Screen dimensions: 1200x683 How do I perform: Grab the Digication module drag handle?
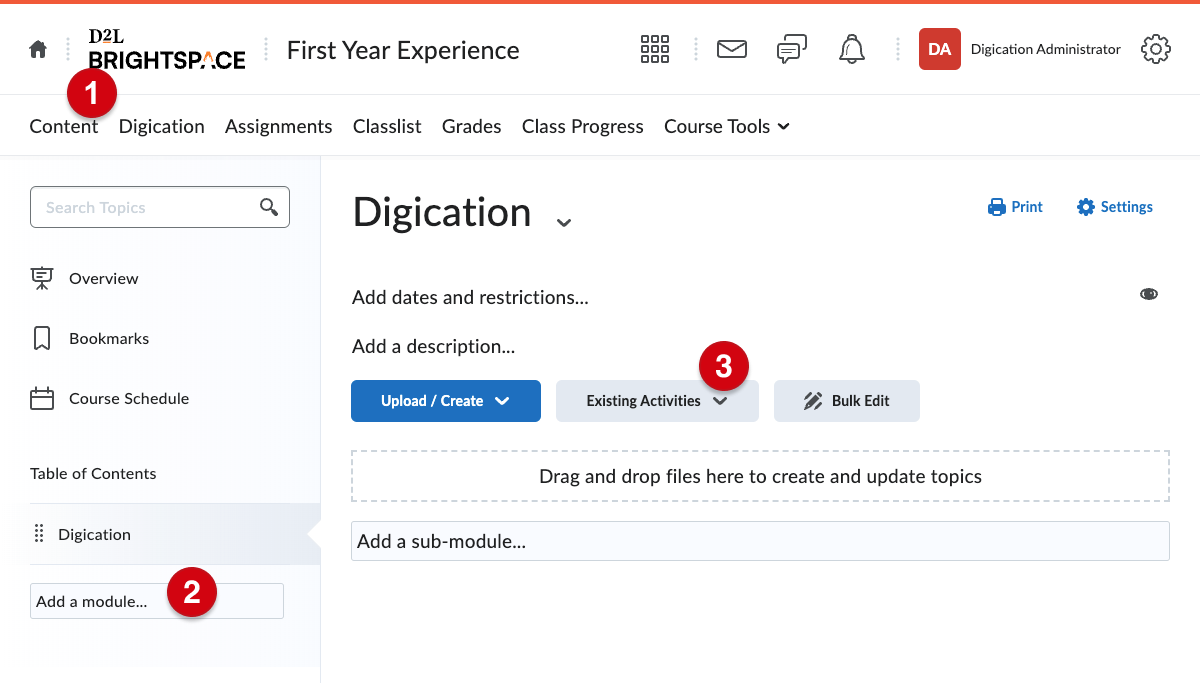tap(40, 534)
